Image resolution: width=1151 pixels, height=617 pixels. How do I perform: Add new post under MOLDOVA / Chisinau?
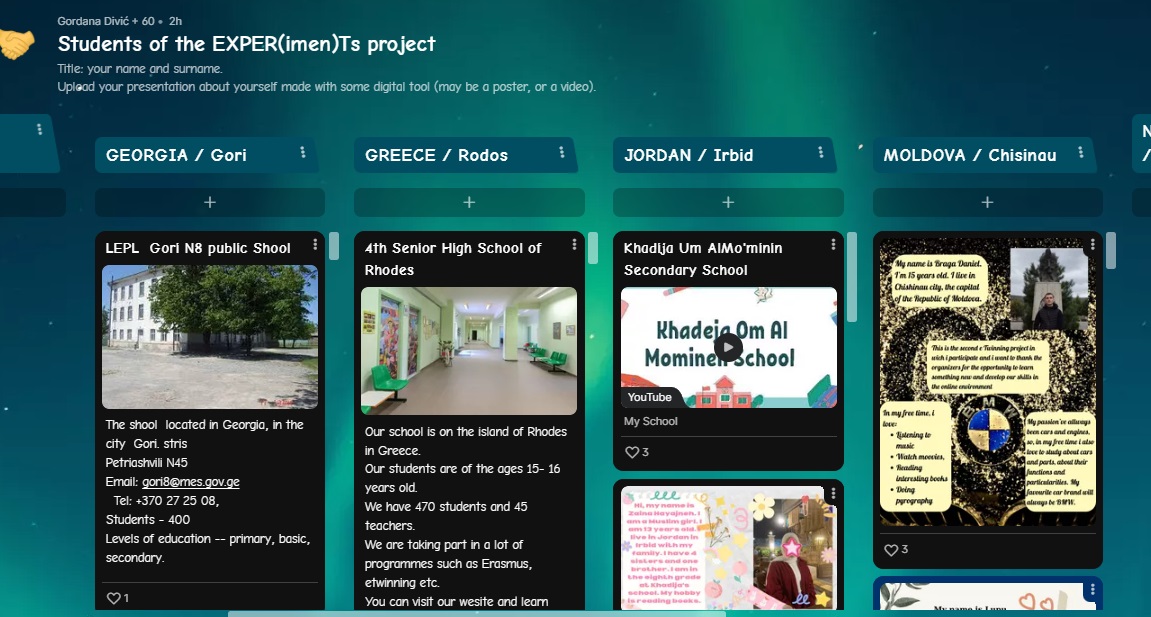click(987, 202)
